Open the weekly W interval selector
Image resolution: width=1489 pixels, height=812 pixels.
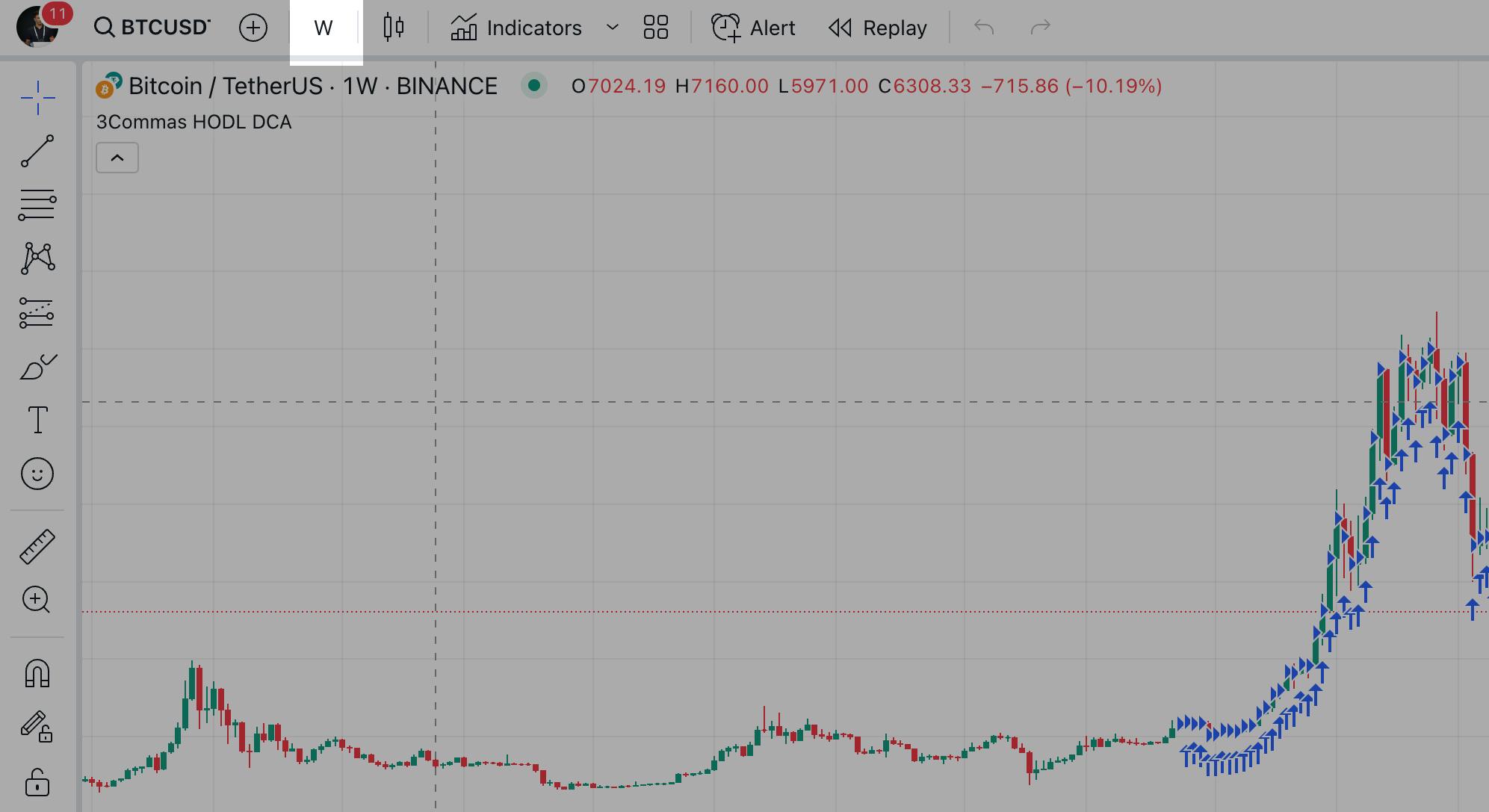(x=324, y=28)
